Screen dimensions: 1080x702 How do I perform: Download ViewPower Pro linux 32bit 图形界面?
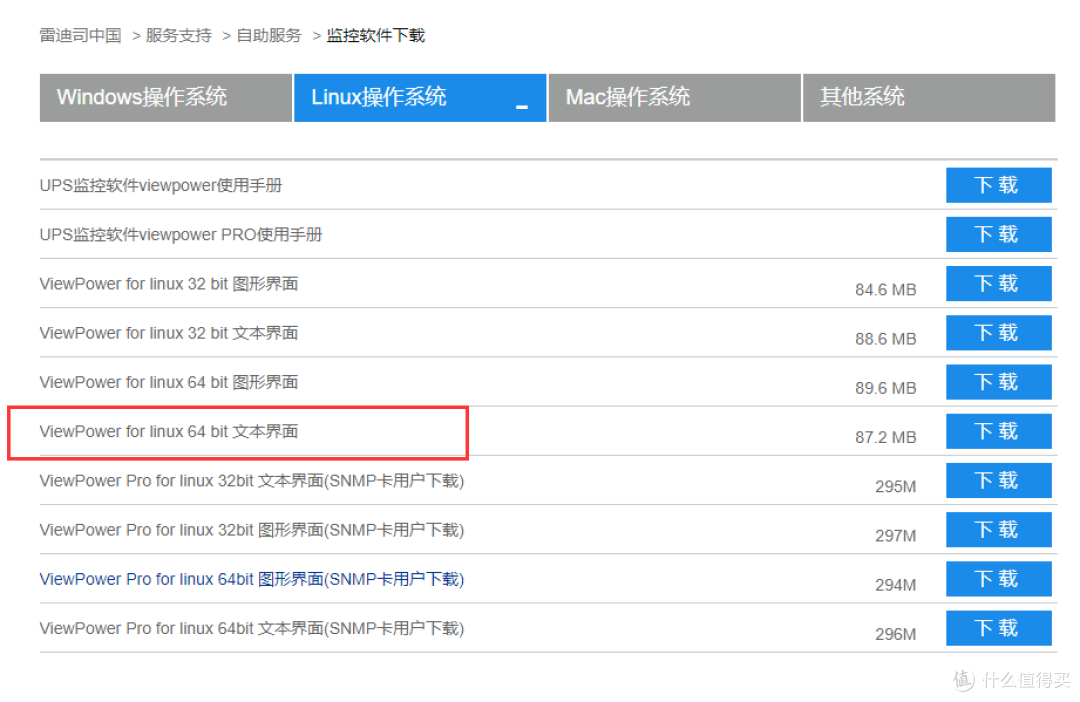[998, 529]
